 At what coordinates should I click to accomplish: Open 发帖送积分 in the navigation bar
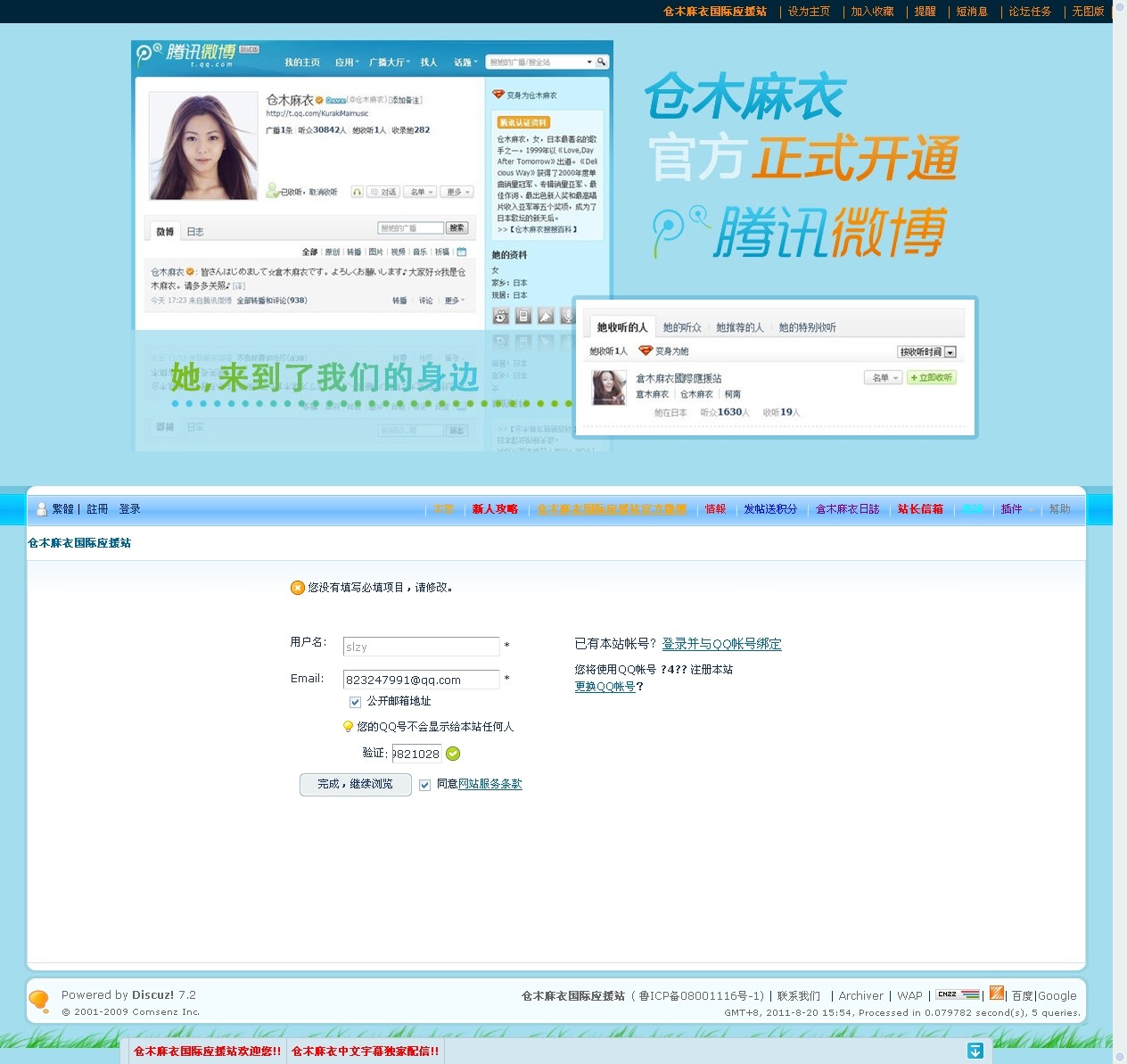(770, 509)
